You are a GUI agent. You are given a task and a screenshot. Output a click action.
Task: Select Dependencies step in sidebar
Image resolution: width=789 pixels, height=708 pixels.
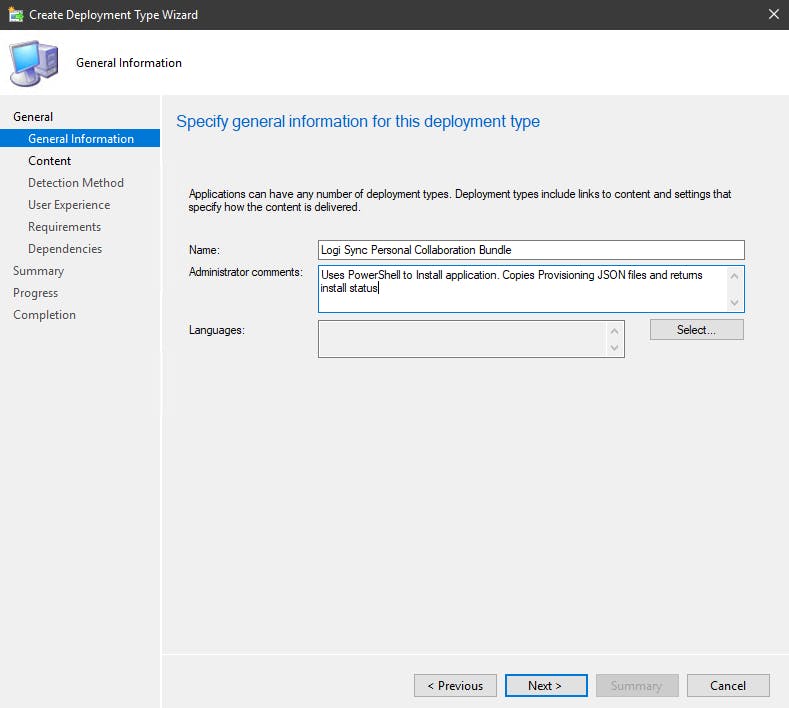click(x=65, y=249)
